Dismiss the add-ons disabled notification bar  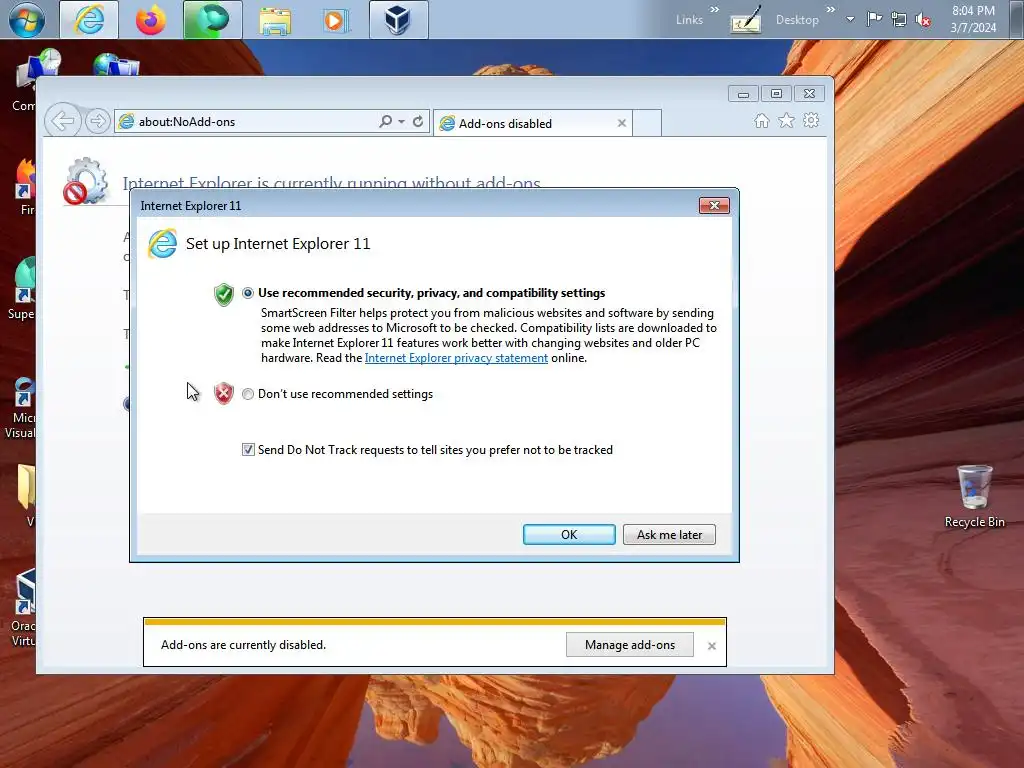coord(712,646)
